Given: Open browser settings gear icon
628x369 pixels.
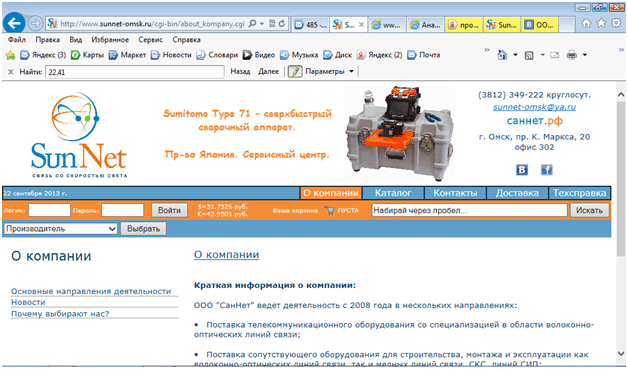Looking at the screenshot, I should (616, 23).
